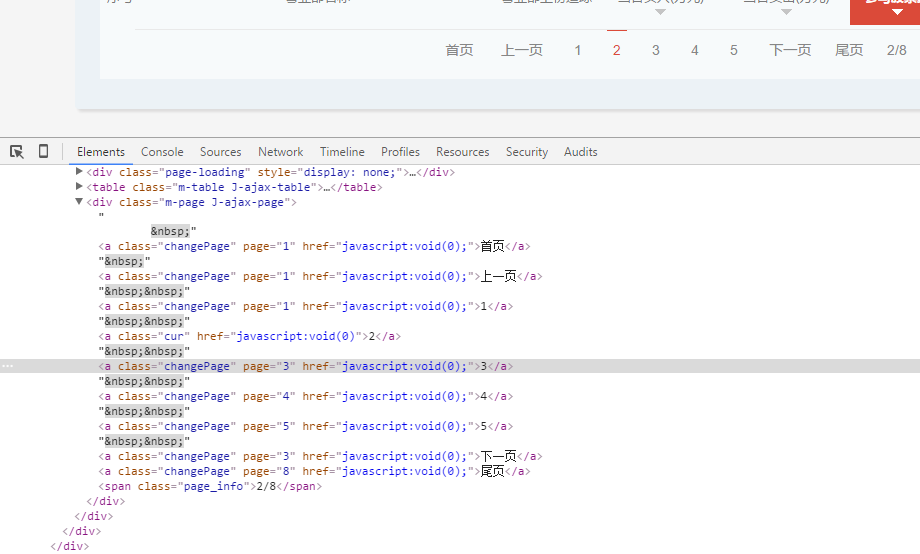
Task: Select the &nbsp; text node after 首页 anchor
Action: (x=124, y=261)
